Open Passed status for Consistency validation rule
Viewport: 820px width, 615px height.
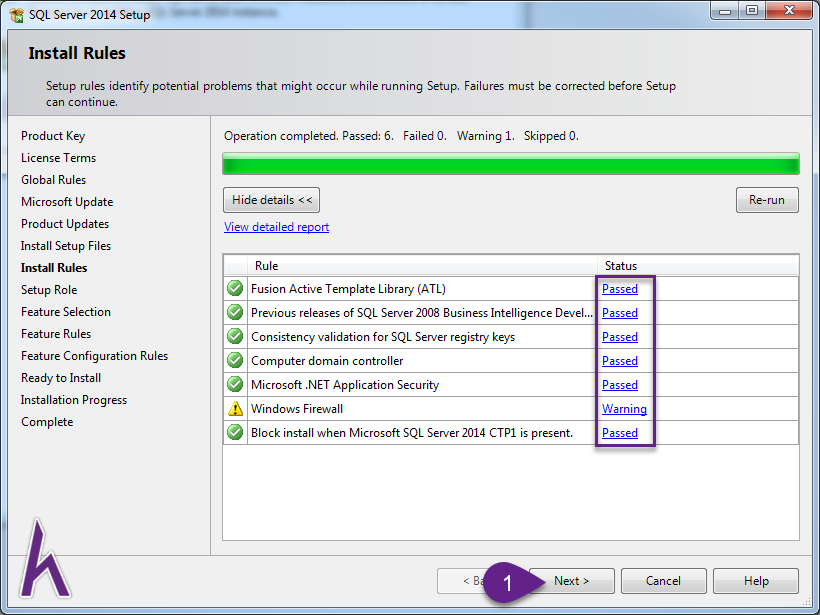620,337
